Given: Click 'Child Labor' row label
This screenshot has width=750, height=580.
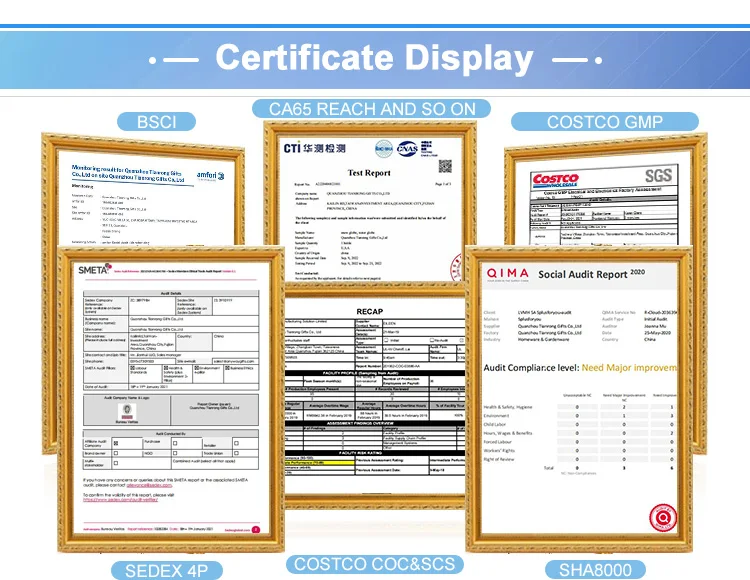Looking at the screenshot, I should click(495, 425).
